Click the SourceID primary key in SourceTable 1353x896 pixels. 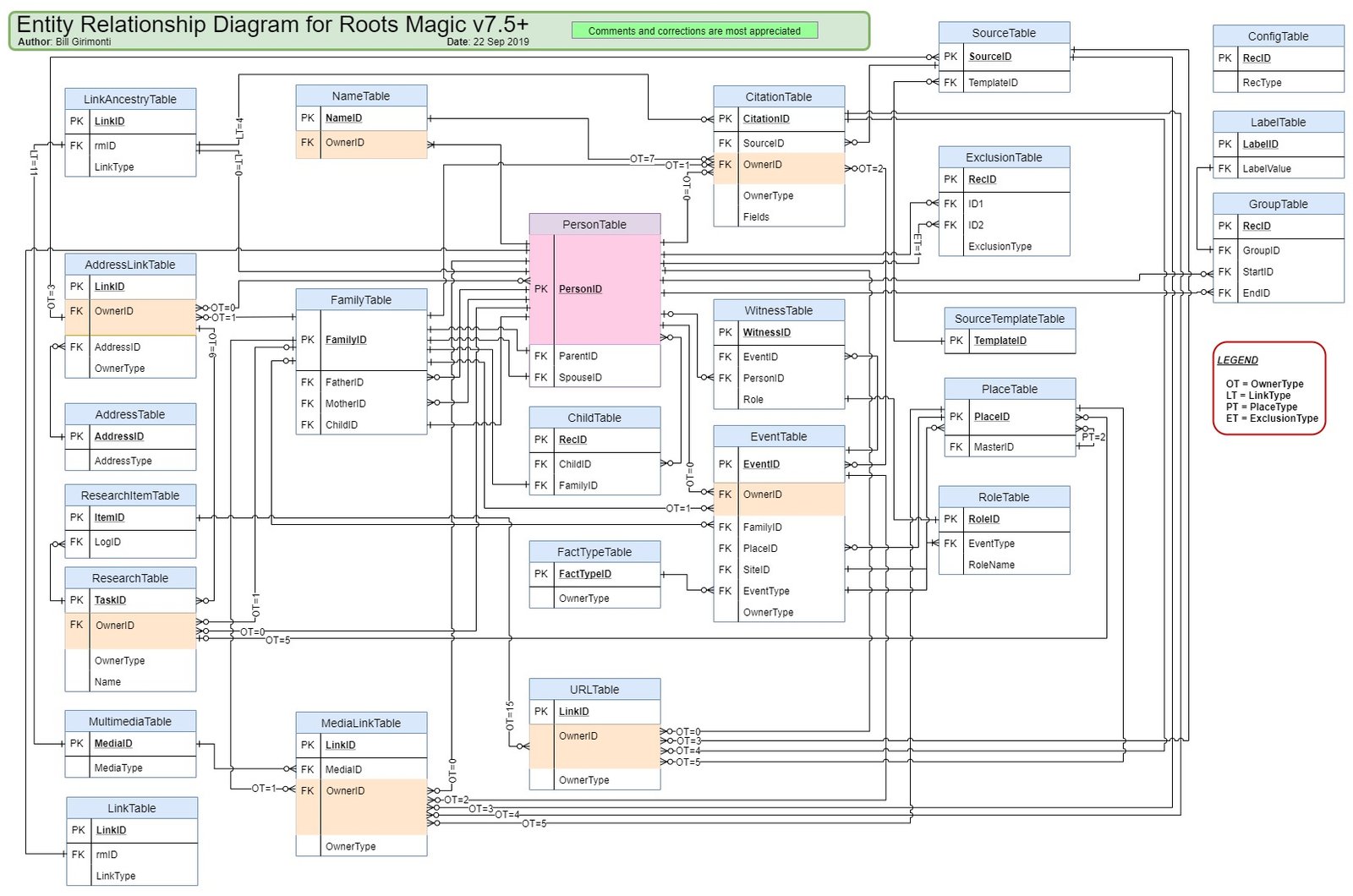[x=990, y=57]
